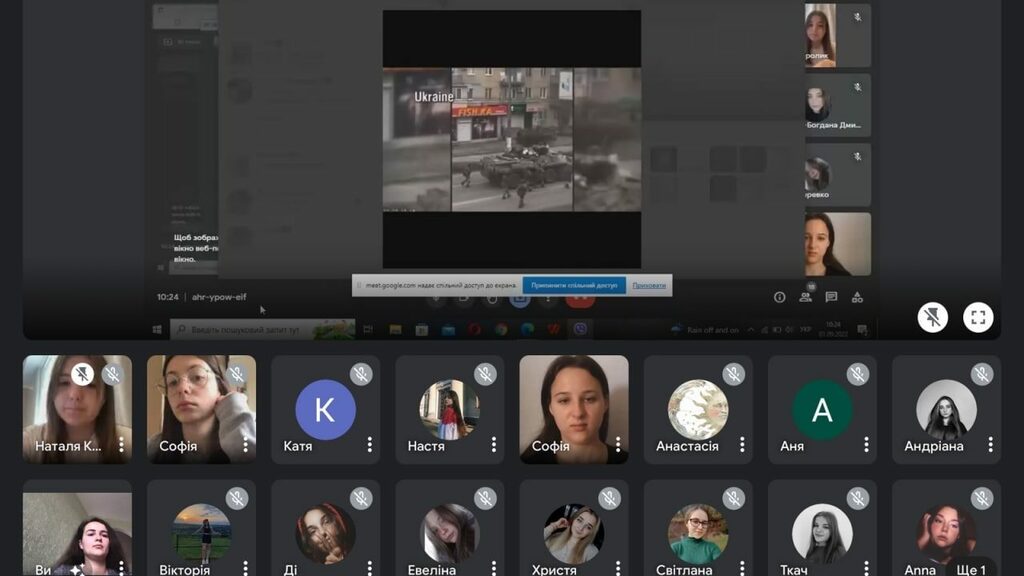This screenshot has width=1024, height=576.
Task: Open more options for Настя
Action: click(x=493, y=445)
